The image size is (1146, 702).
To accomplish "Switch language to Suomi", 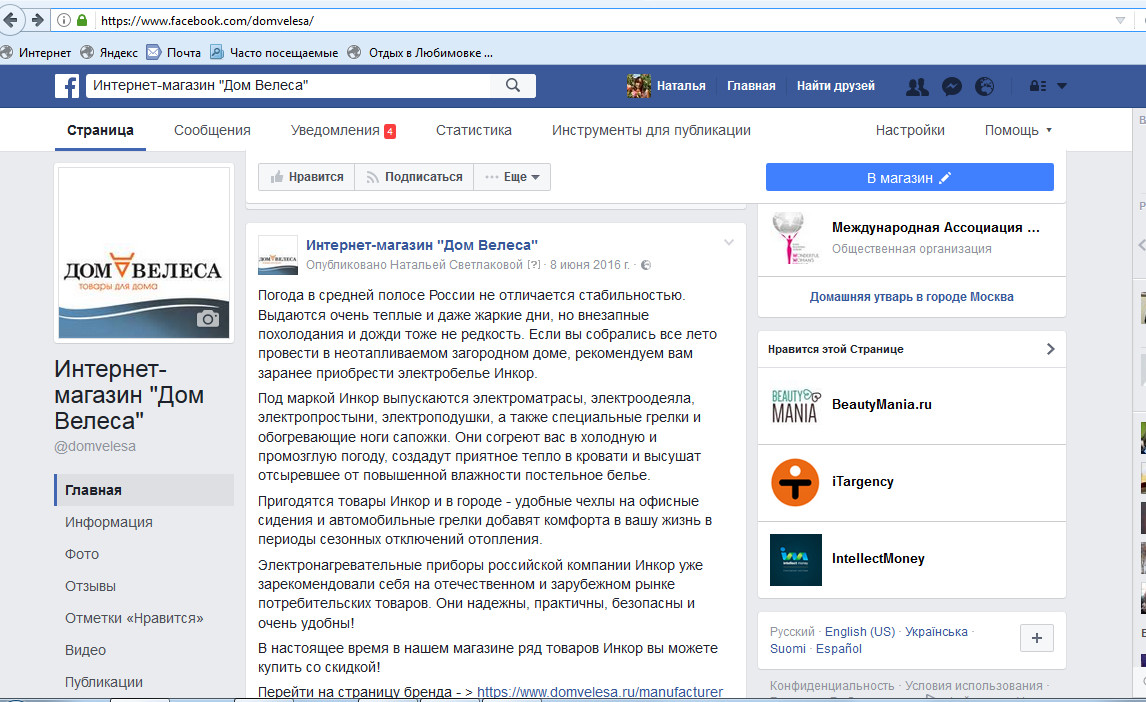I will click(x=788, y=649).
